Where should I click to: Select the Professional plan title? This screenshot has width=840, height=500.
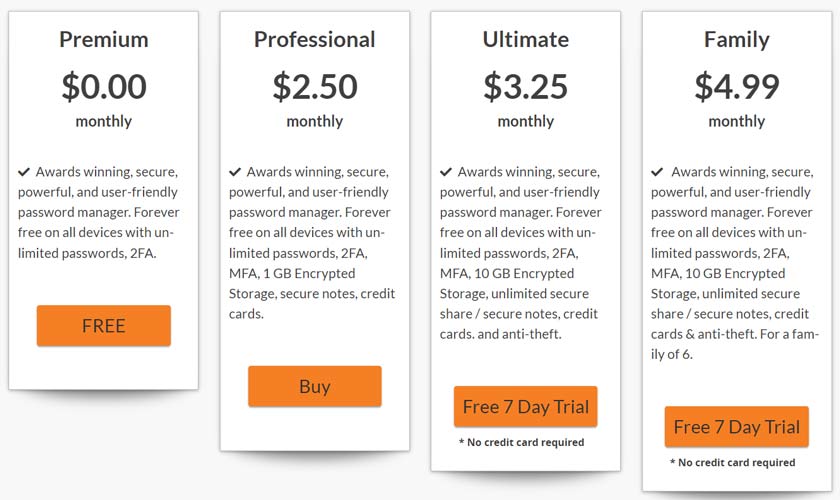point(315,40)
